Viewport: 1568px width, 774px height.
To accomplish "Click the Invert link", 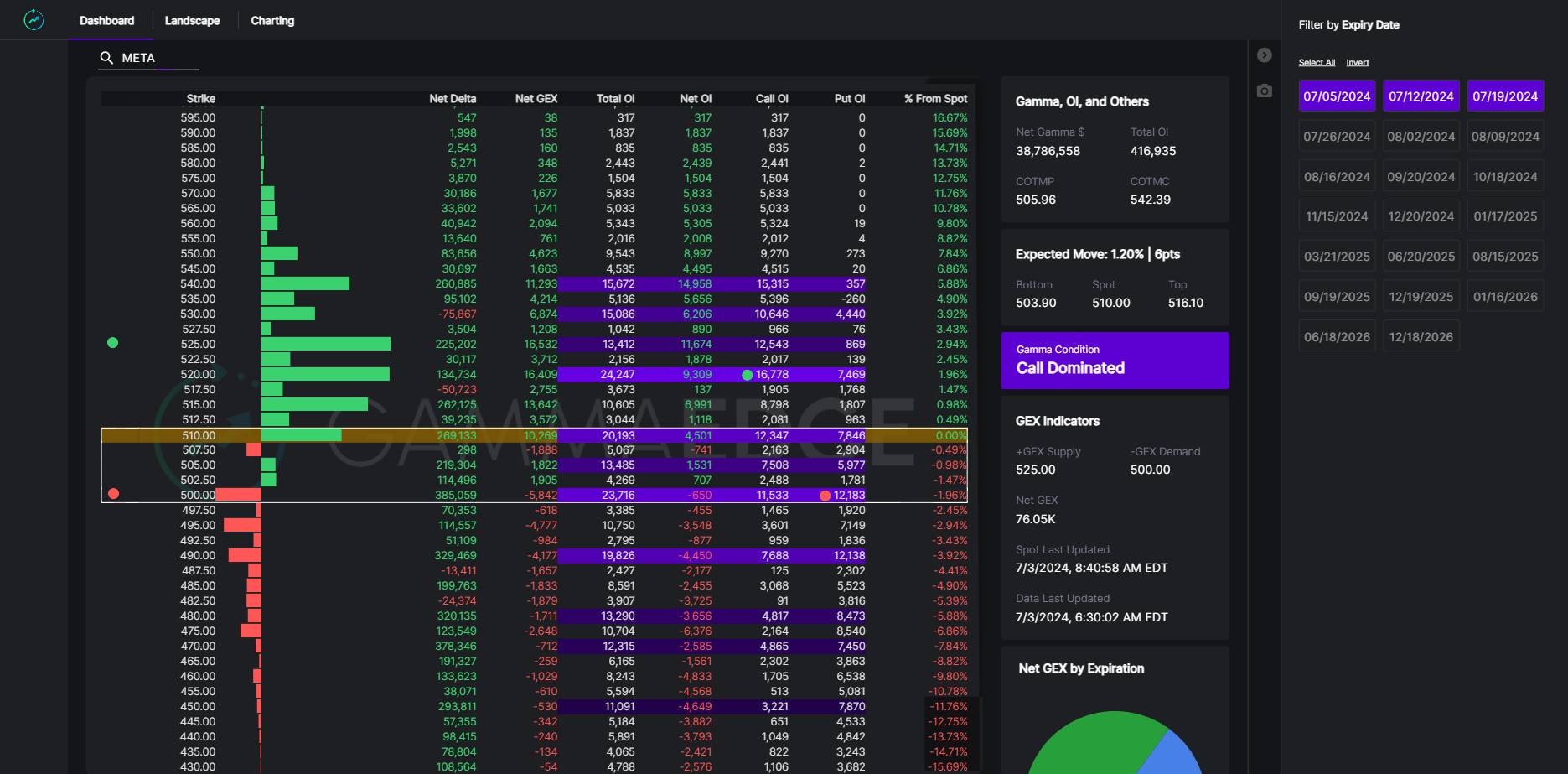I will click(x=1358, y=63).
